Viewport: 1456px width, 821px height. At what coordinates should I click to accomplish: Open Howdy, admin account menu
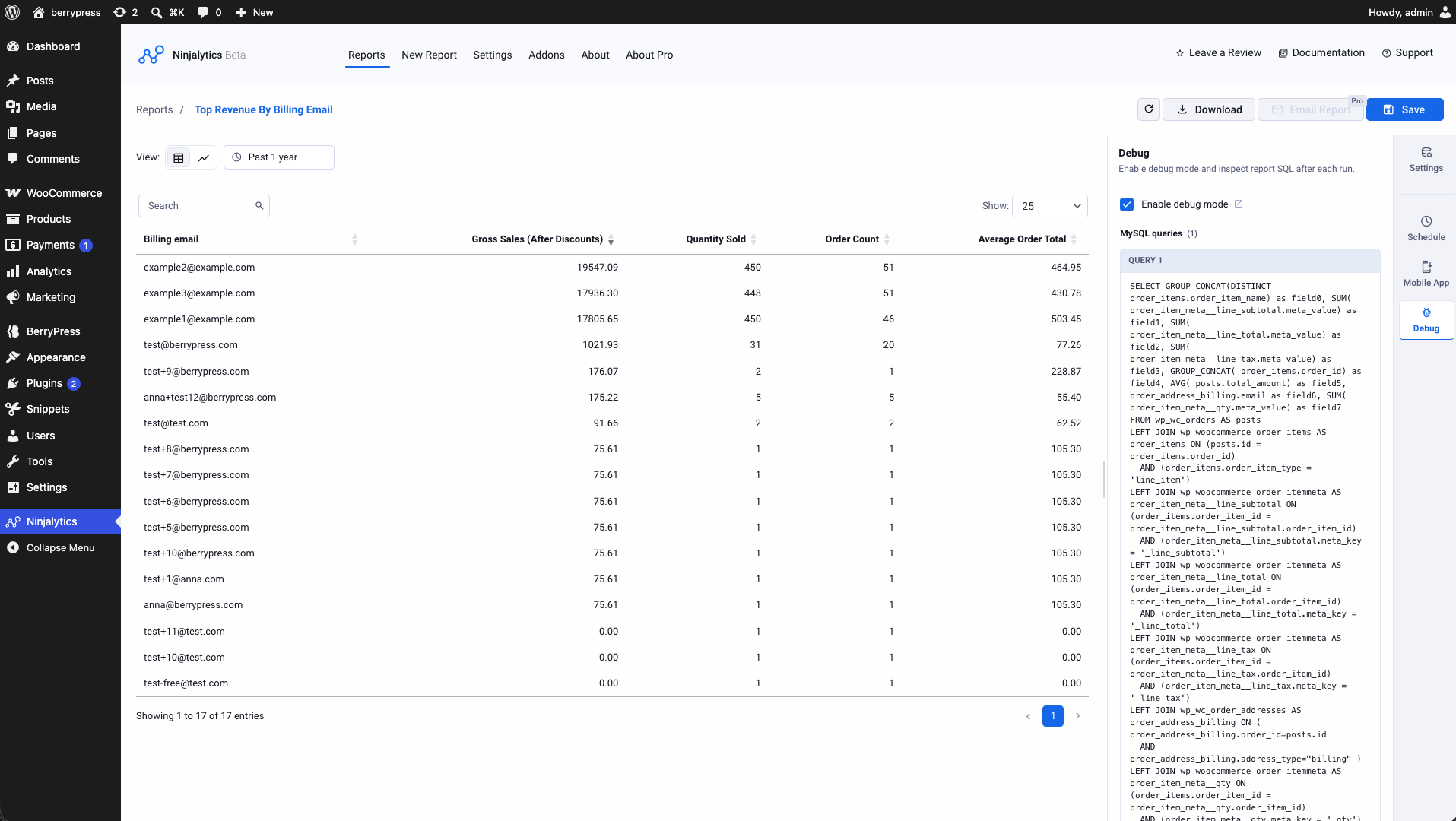1409,12
